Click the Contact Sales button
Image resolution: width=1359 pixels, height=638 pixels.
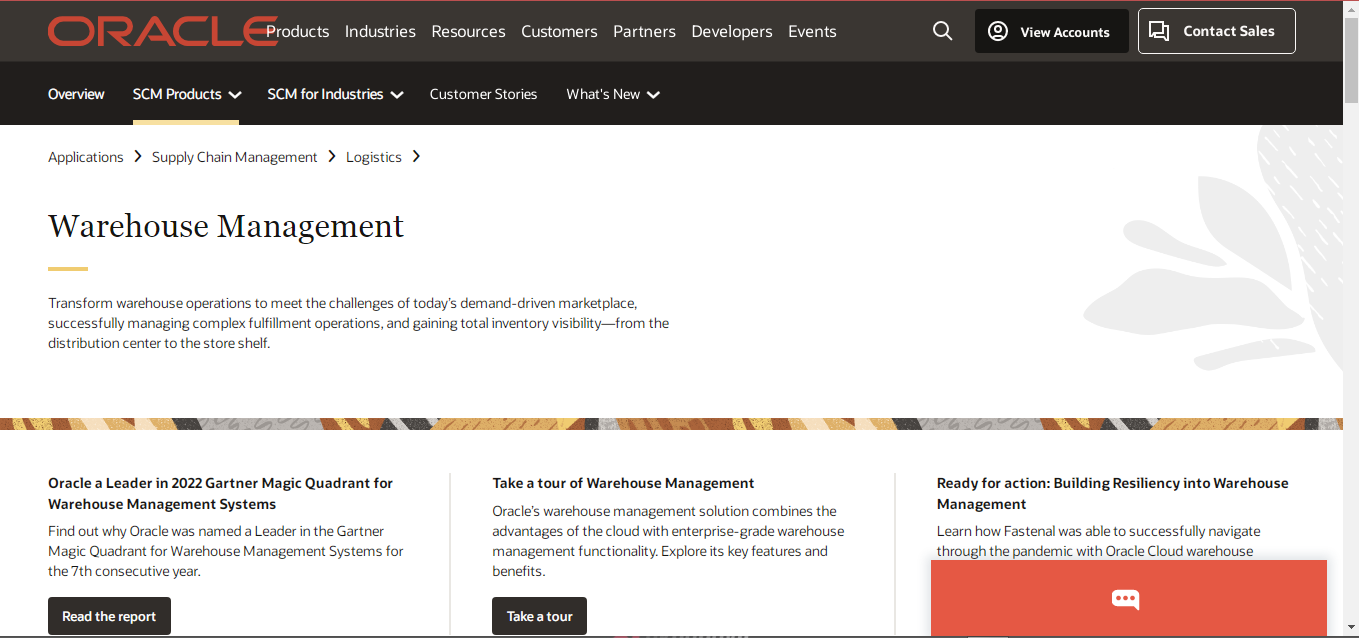click(x=1217, y=31)
